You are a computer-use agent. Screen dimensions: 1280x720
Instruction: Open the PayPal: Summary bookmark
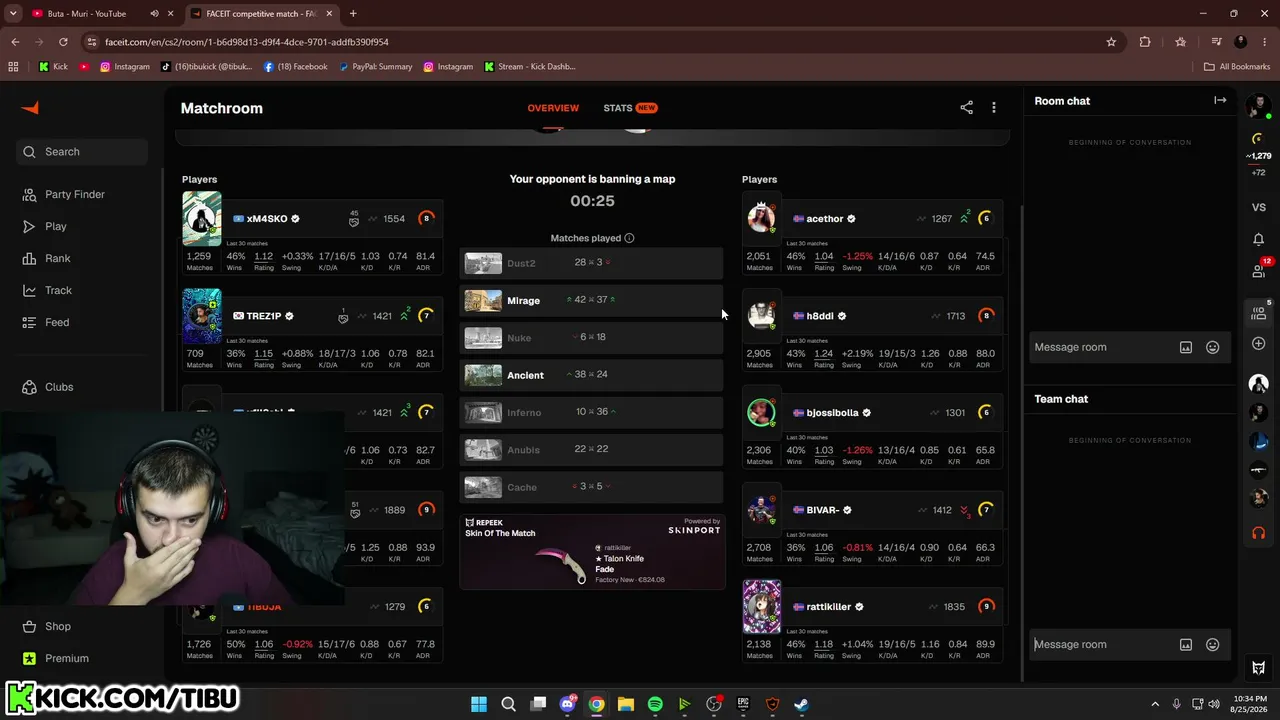tap(375, 67)
